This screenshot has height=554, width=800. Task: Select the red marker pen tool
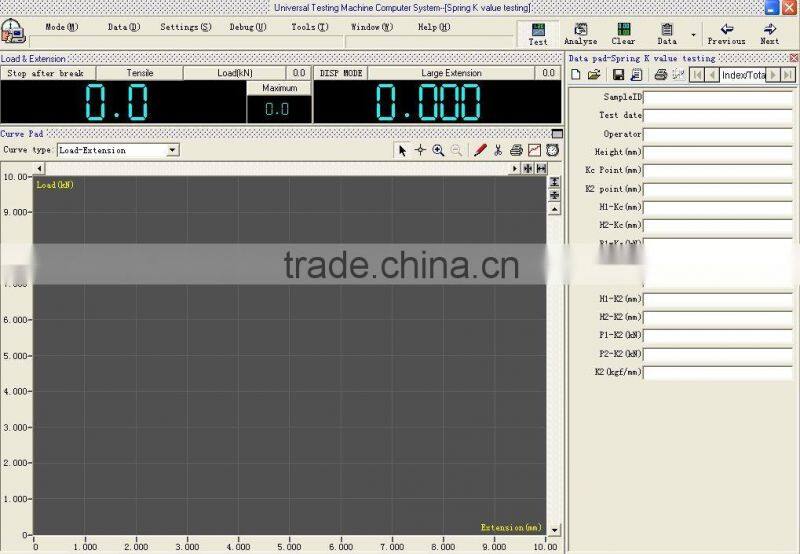pos(480,150)
